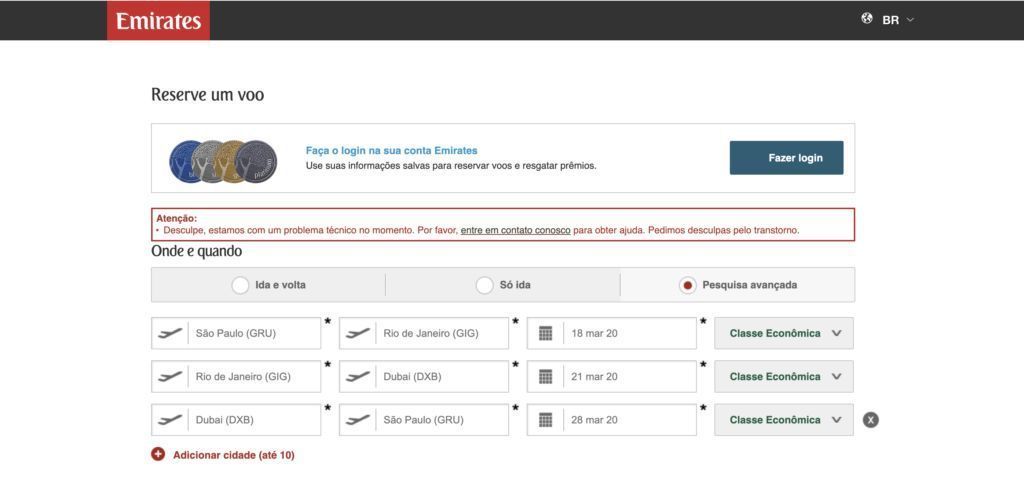Click the Rio de Janeiro (GIG) departure field in second row
The height and width of the screenshot is (477, 1024).
236,376
